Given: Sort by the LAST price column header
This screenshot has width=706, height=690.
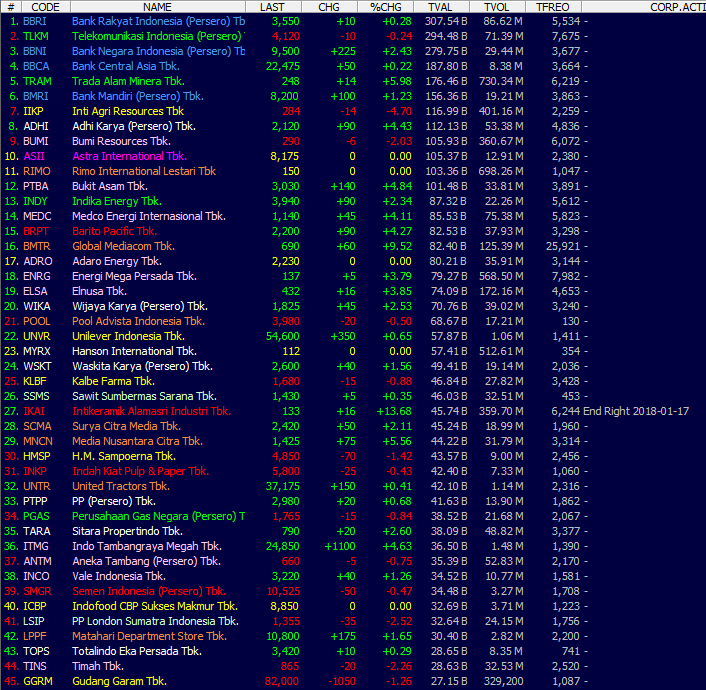Looking at the screenshot, I should coord(273,7).
